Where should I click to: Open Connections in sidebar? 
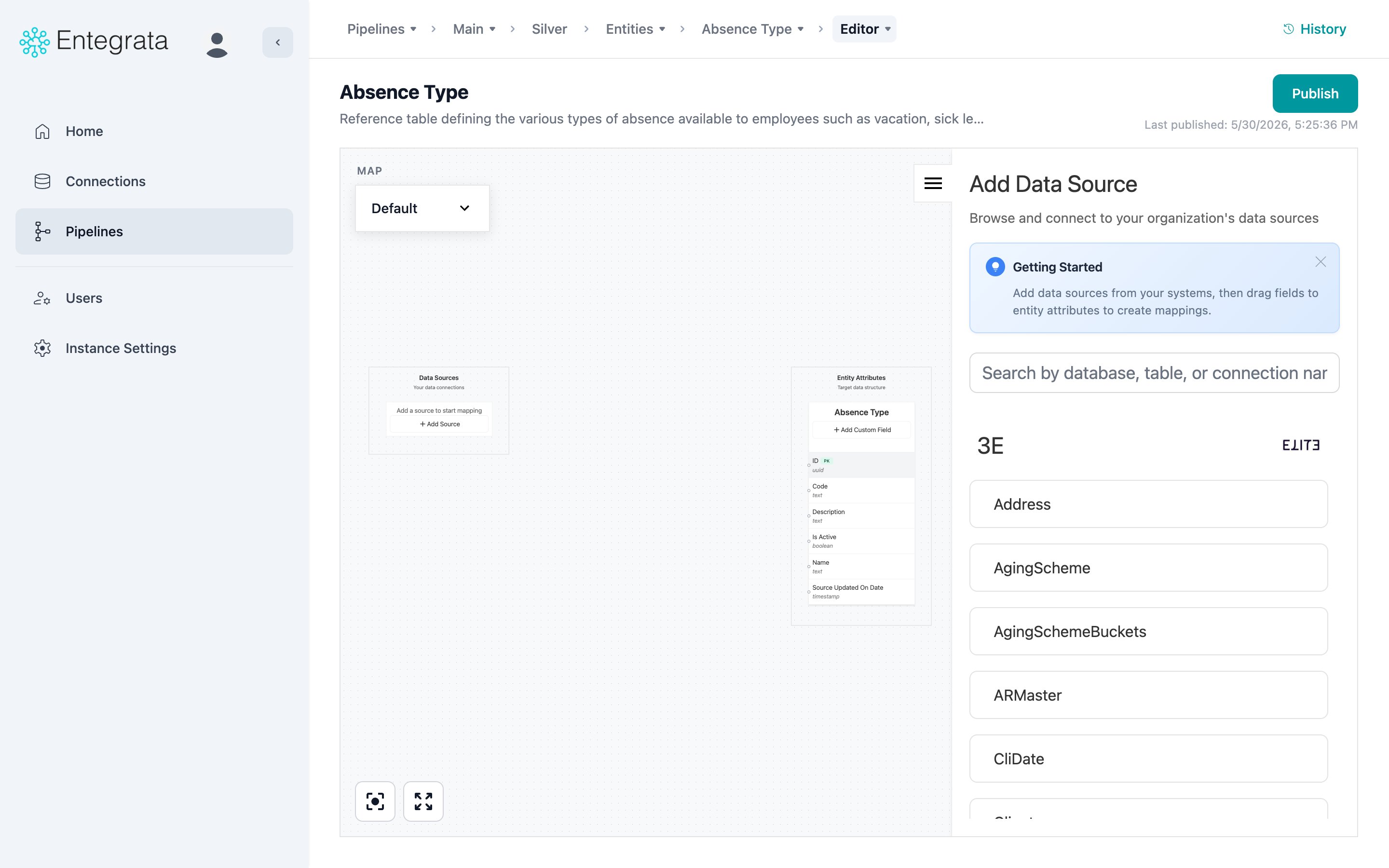click(x=154, y=181)
